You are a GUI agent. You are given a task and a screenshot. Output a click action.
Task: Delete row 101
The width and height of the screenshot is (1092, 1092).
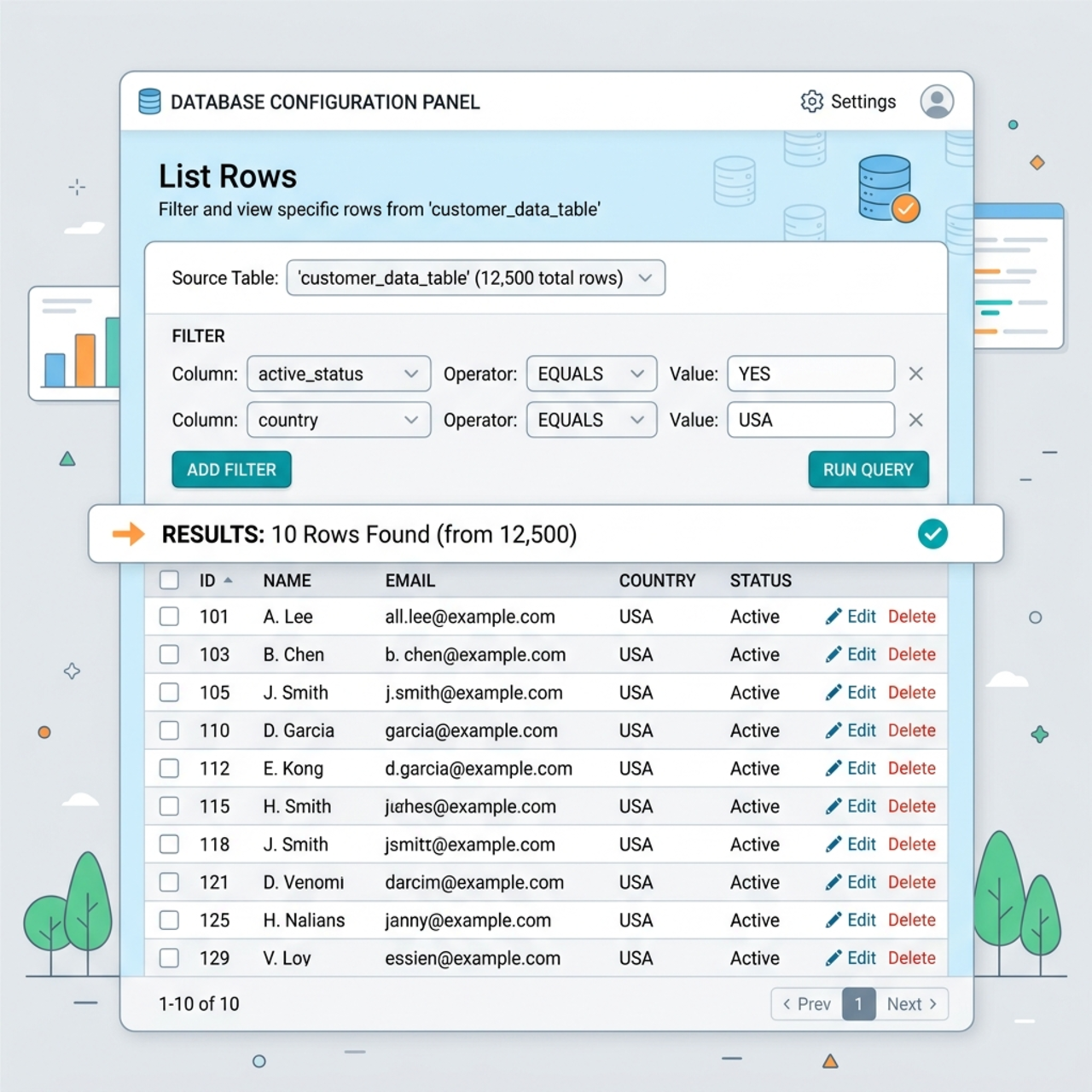point(912,617)
